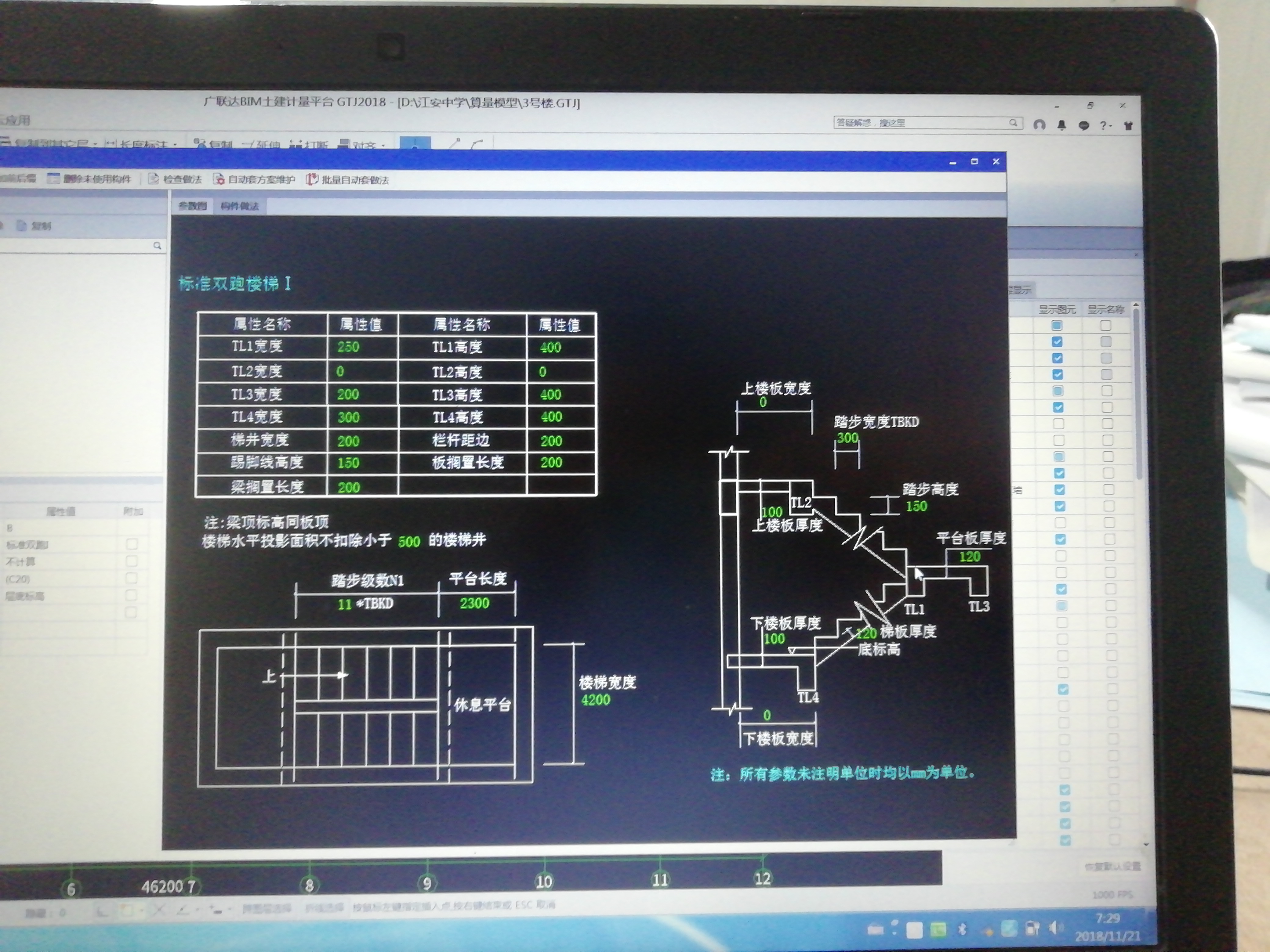Screen dimensions: 1270x952
Task: Expand the 对齐 dropdown arrow
Action: pyautogui.click(x=383, y=145)
